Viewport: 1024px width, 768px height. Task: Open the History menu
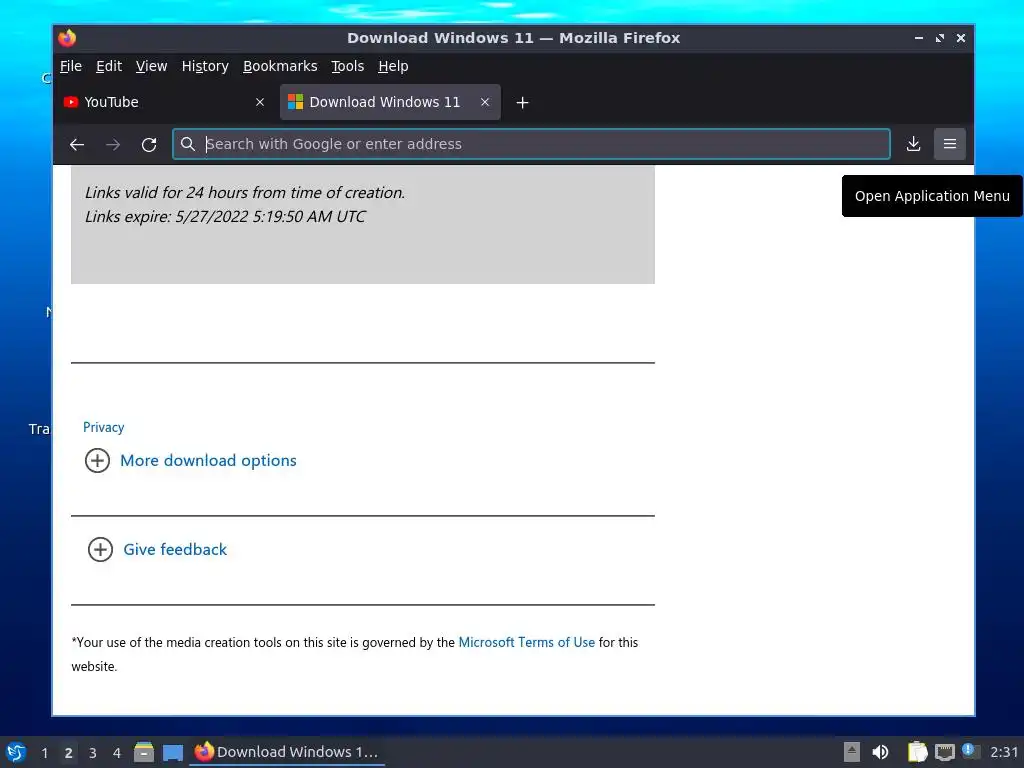click(x=205, y=66)
